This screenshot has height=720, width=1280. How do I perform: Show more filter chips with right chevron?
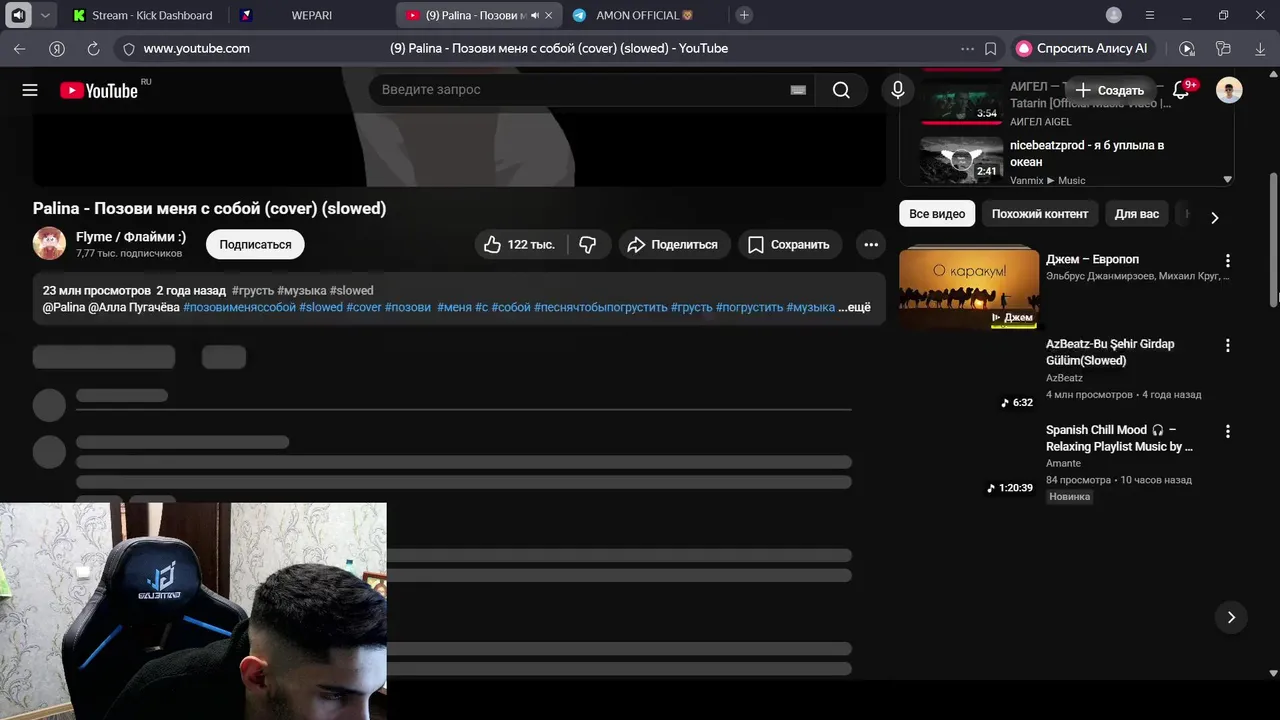(1214, 217)
